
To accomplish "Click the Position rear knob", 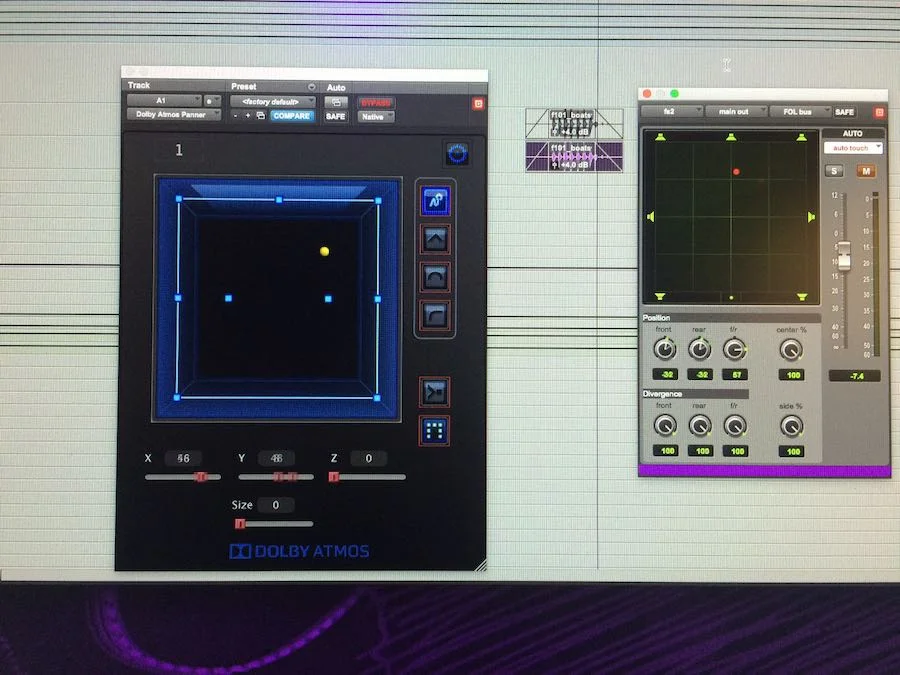I will tap(700, 349).
